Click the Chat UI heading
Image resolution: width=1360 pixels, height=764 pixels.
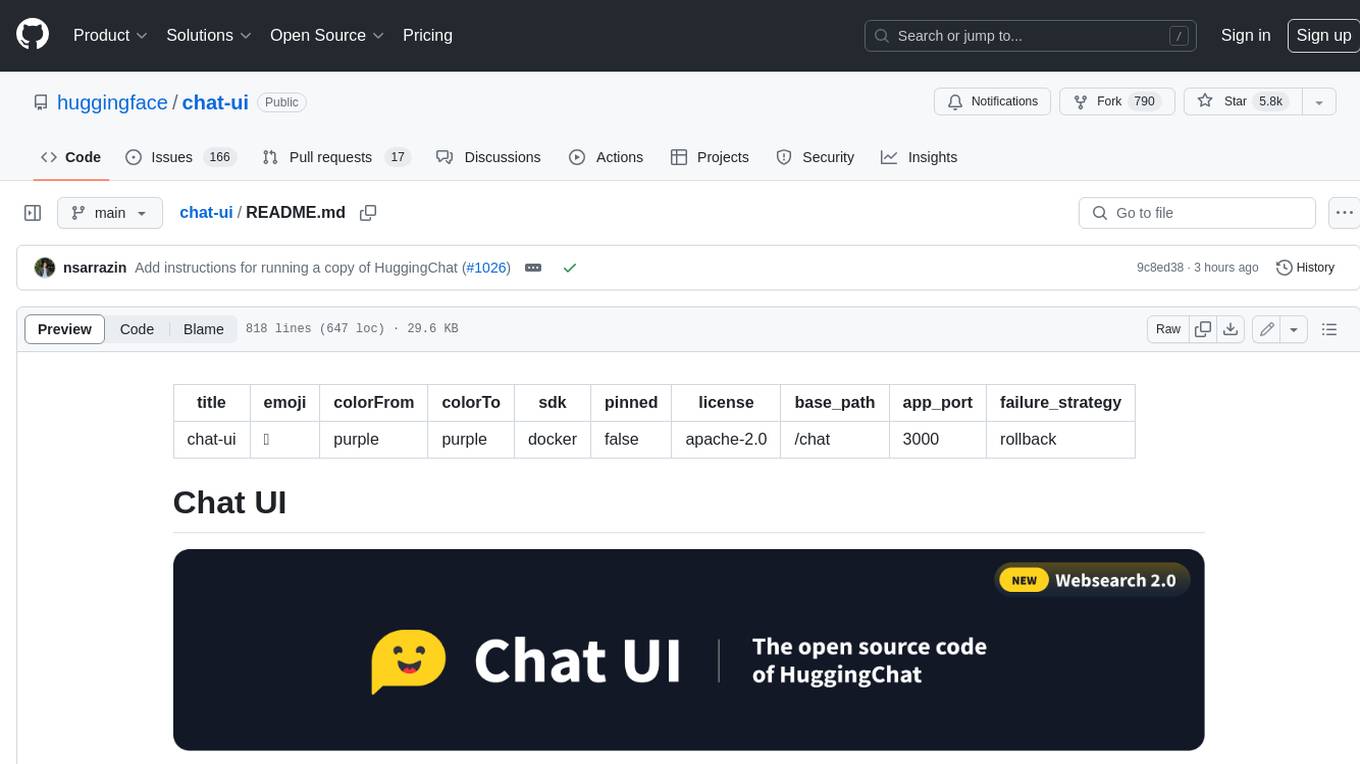[230, 502]
